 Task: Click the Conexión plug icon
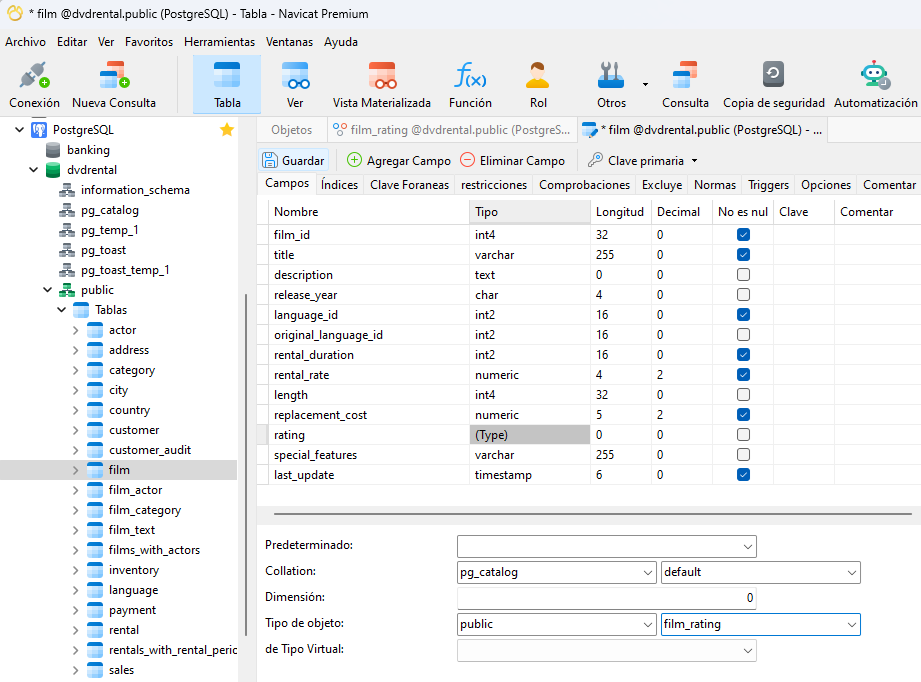[34, 76]
